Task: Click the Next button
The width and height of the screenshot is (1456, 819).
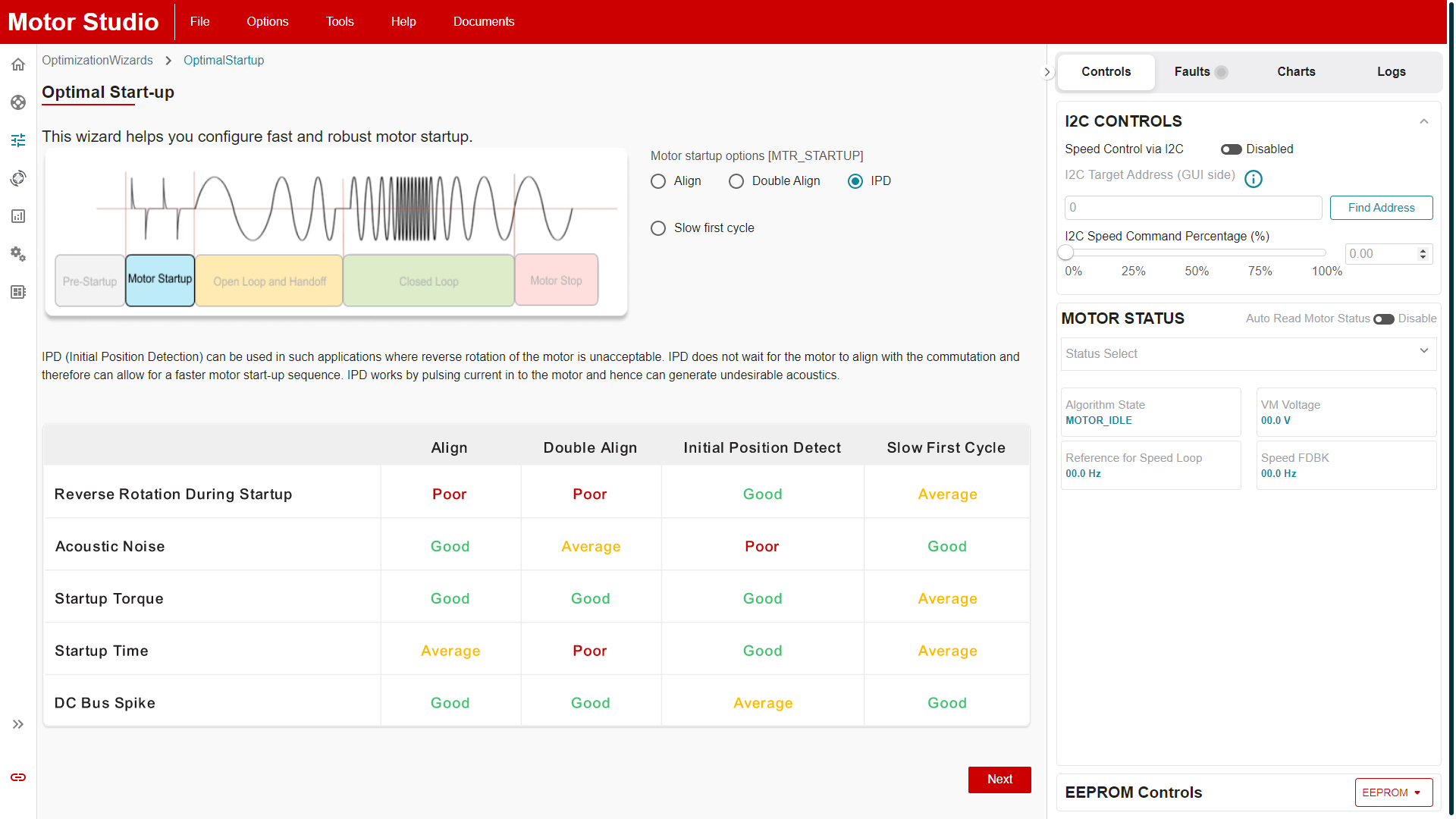Action: [999, 780]
